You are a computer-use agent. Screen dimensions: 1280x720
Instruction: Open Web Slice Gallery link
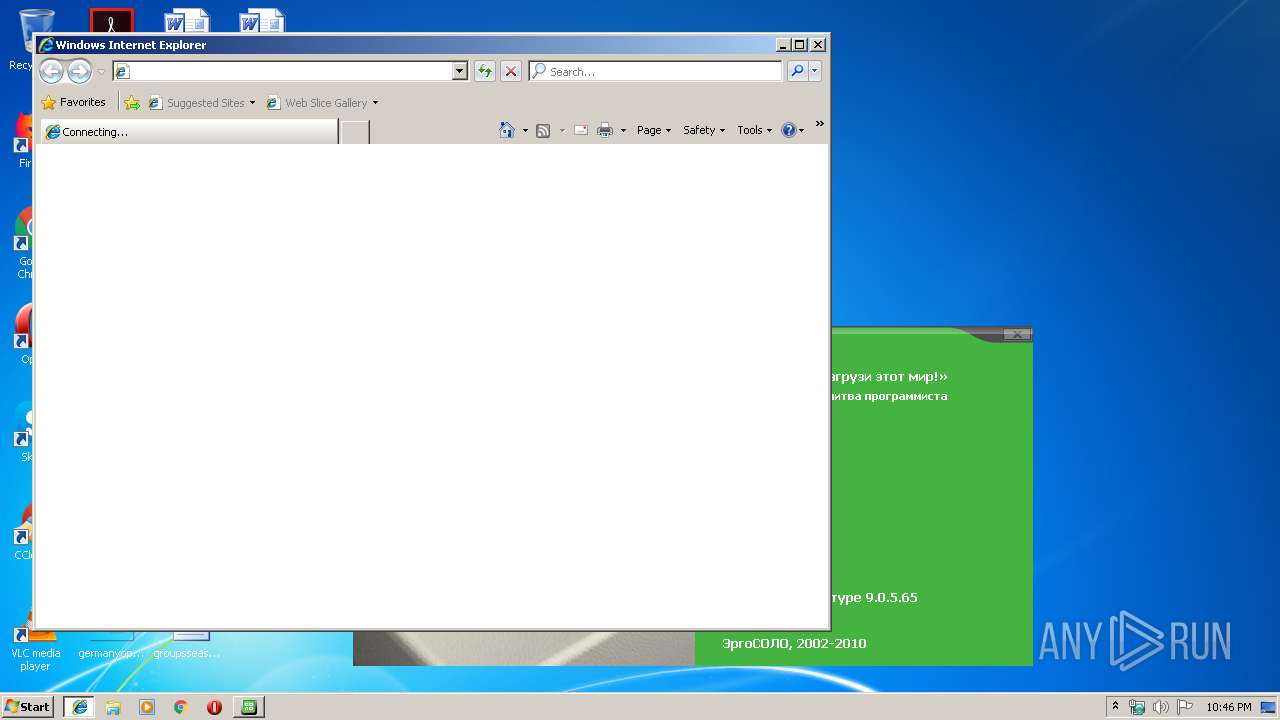click(318, 102)
